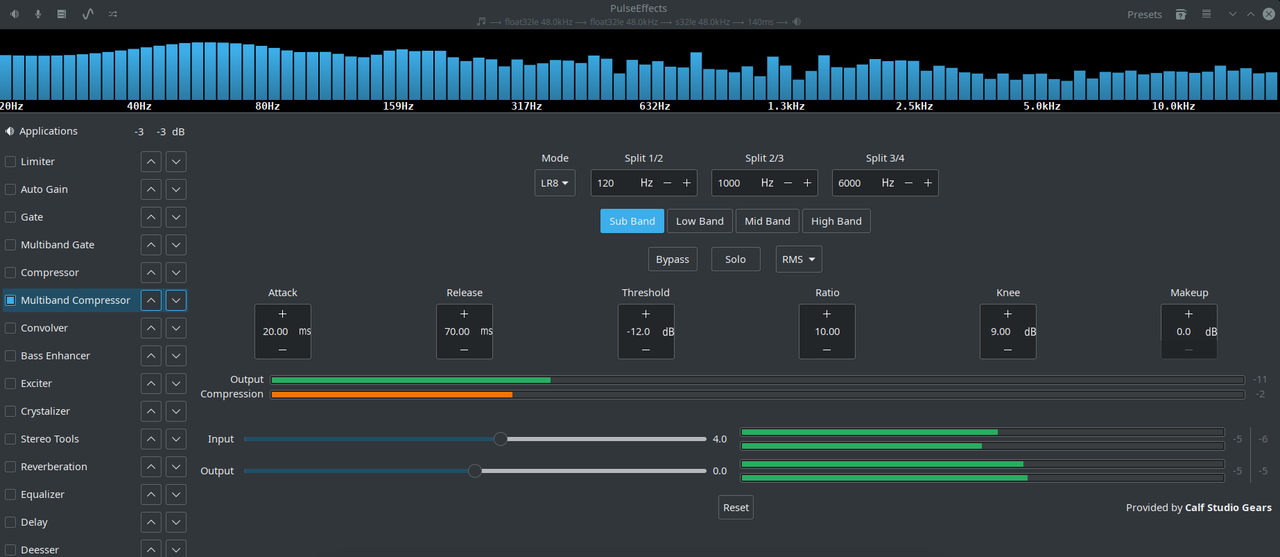Enable the Limiter checkbox
The width and height of the screenshot is (1280, 557).
tap(10, 161)
